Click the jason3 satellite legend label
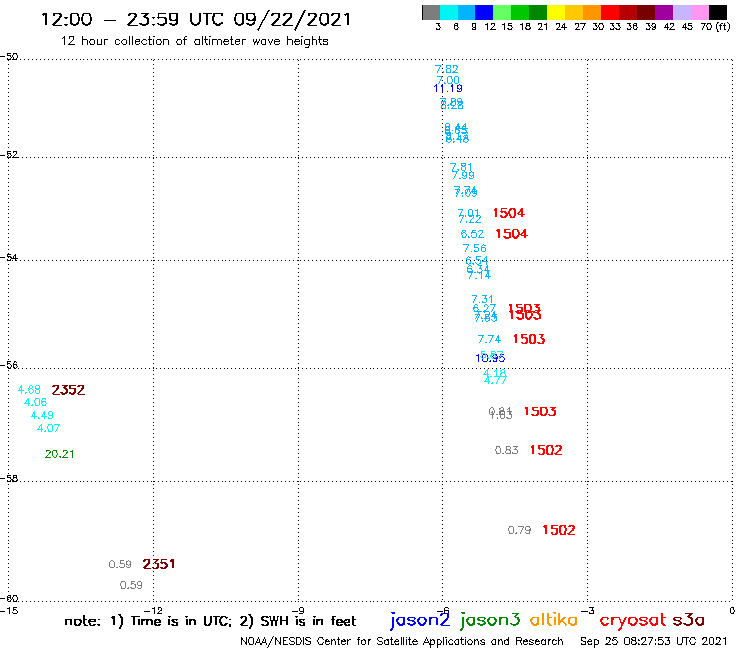This screenshot has height=650, width=740. [490, 620]
